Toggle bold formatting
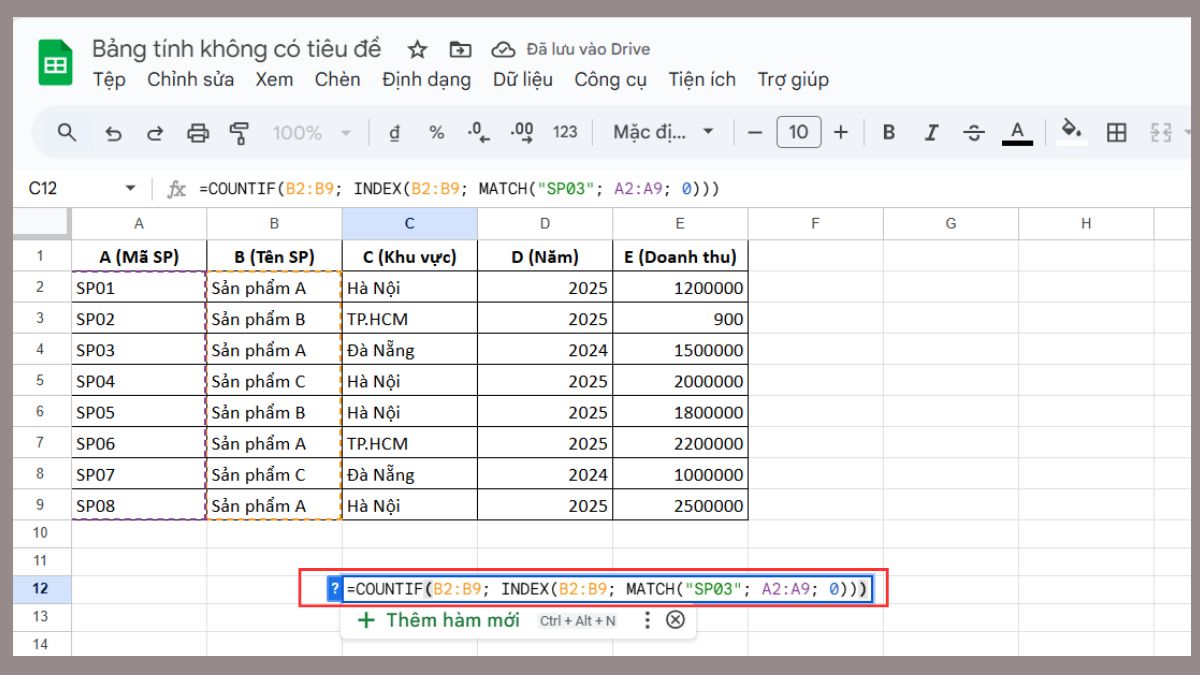Screen dimensions: 1200x675 point(889,132)
